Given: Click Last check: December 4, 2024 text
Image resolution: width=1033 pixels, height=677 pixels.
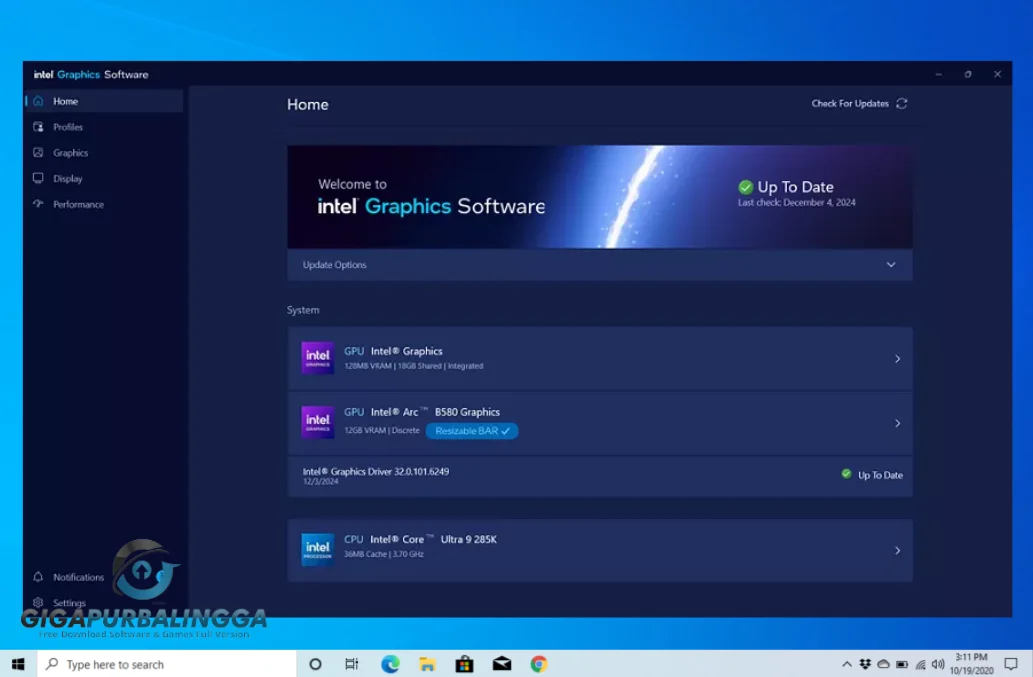Looking at the screenshot, I should tap(796, 202).
